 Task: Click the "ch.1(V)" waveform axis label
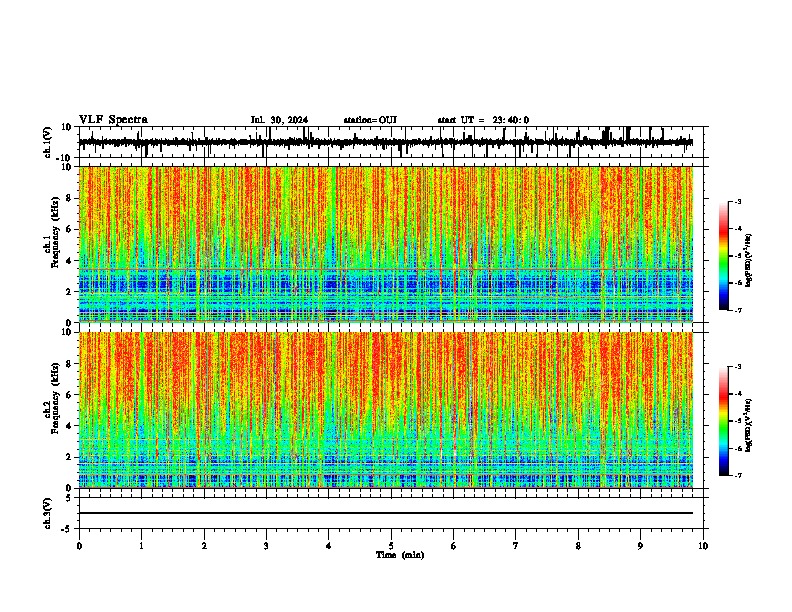48,142
